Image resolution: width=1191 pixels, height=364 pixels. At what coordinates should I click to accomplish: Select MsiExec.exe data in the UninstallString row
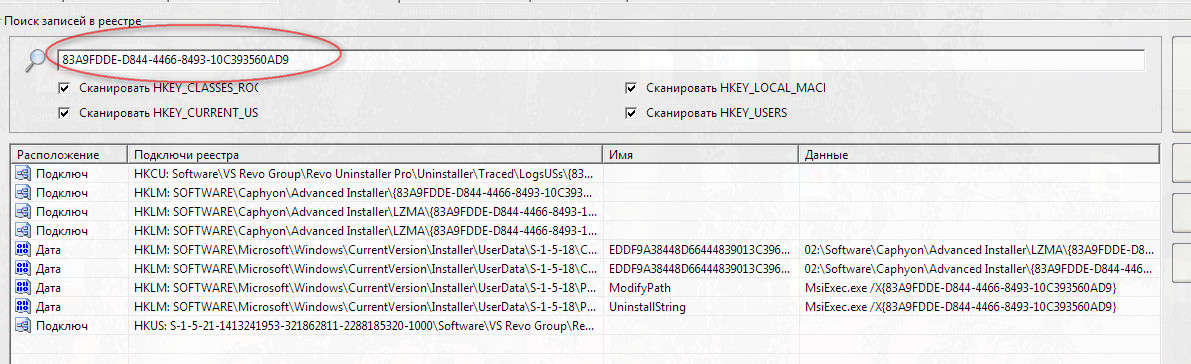tap(960, 307)
